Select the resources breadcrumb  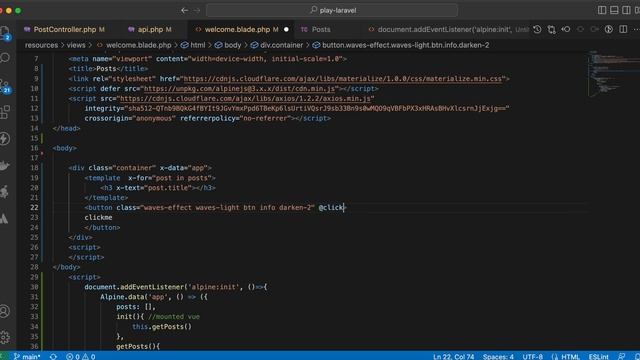41,45
